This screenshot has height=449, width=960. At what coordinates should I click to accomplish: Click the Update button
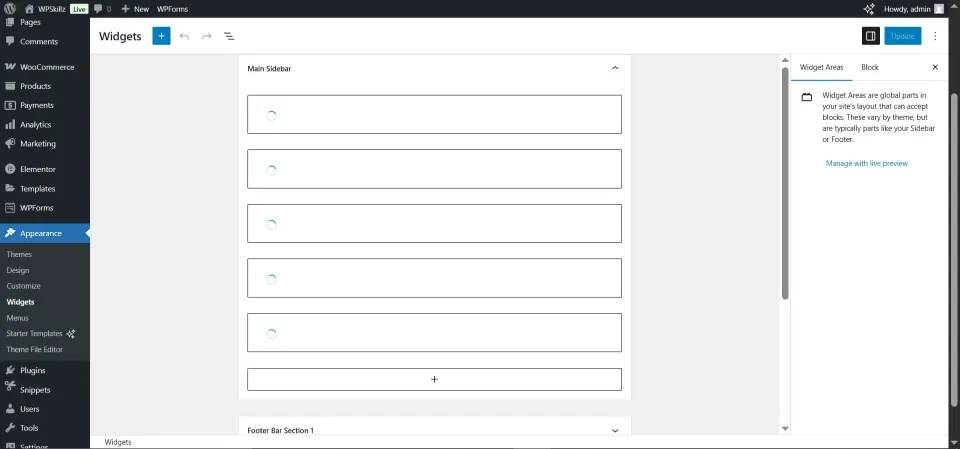point(902,36)
